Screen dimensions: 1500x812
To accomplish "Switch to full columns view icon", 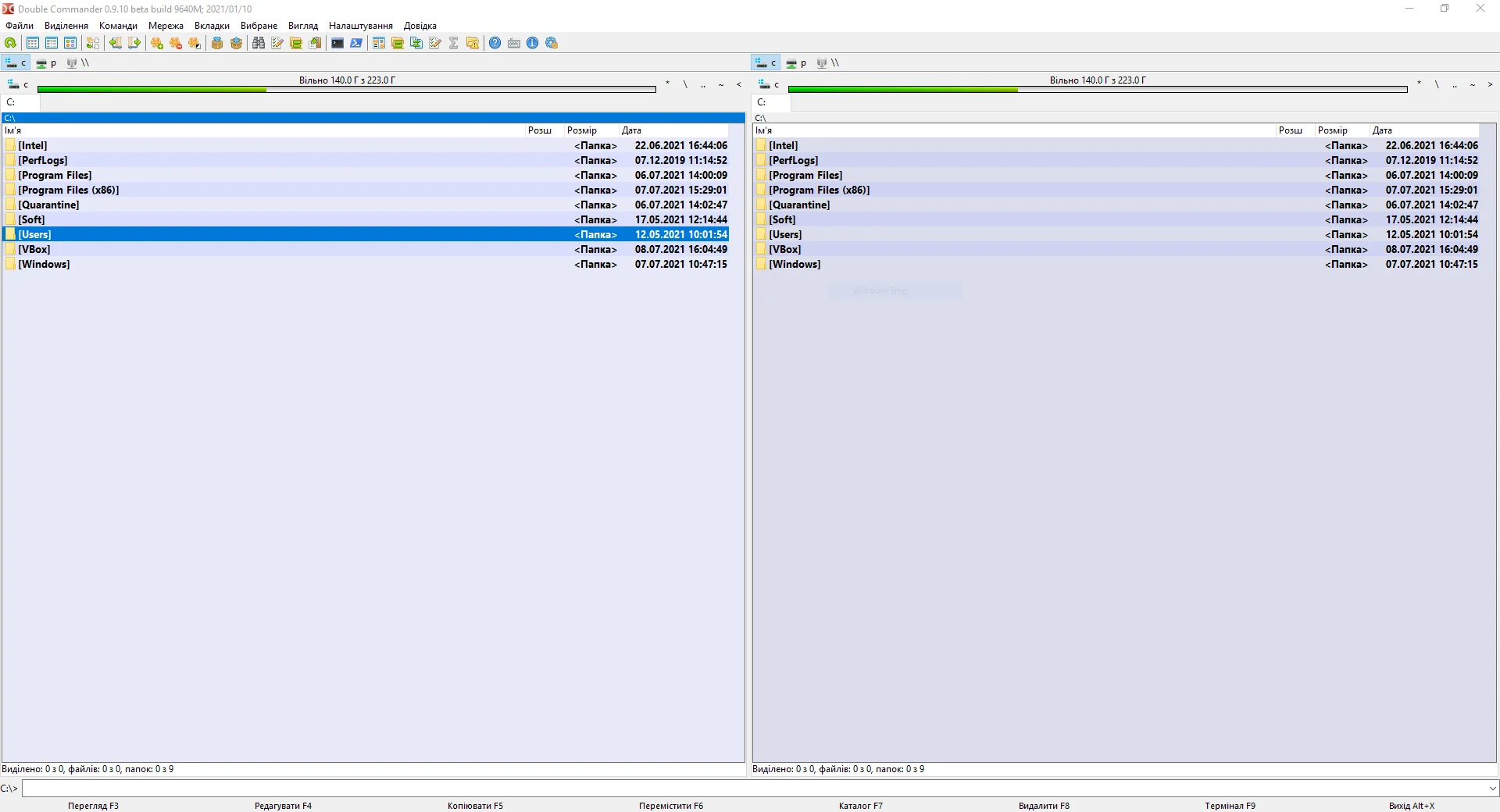I will click(x=52, y=43).
